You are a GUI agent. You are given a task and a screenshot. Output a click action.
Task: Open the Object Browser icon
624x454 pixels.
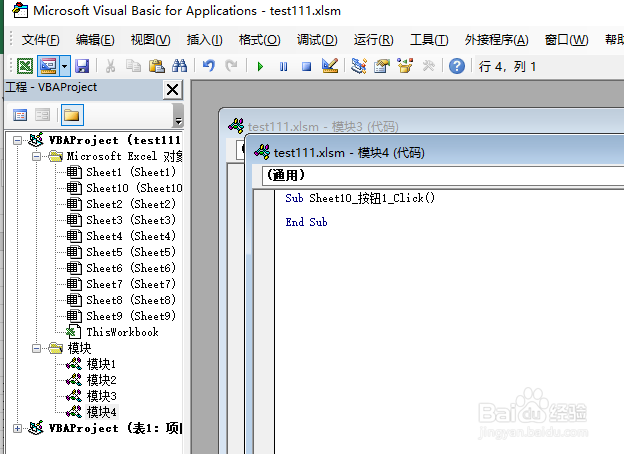tap(405, 66)
